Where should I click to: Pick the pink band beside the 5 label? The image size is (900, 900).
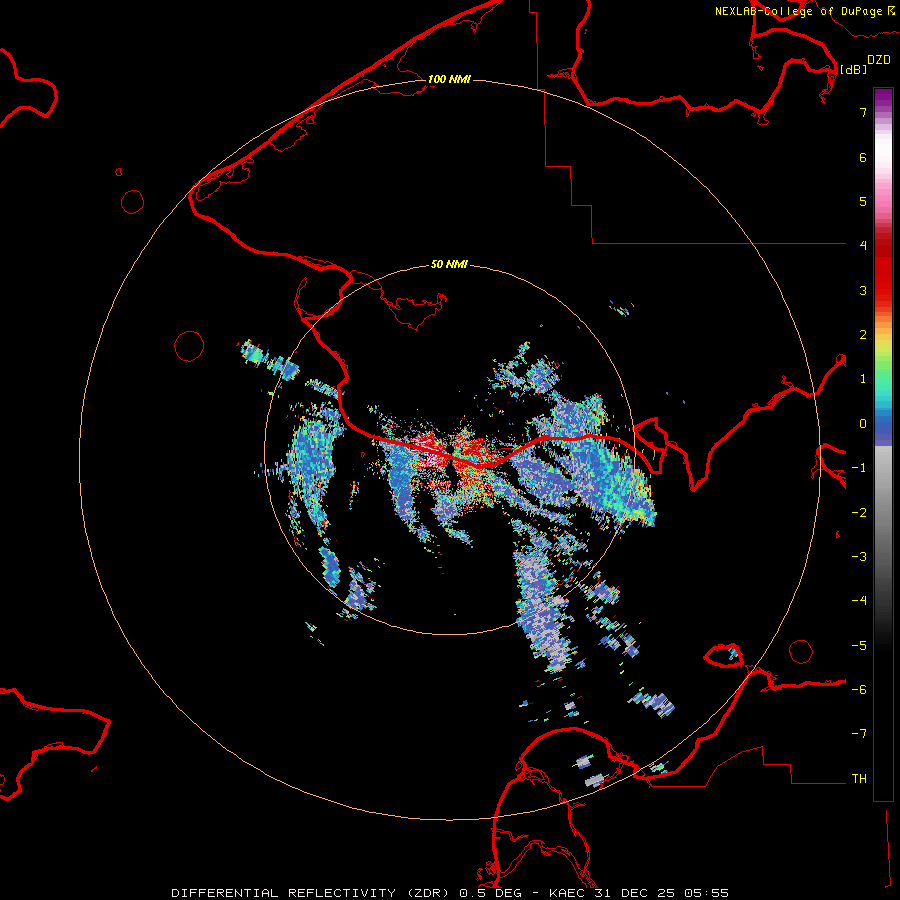[x=883, y=201]
